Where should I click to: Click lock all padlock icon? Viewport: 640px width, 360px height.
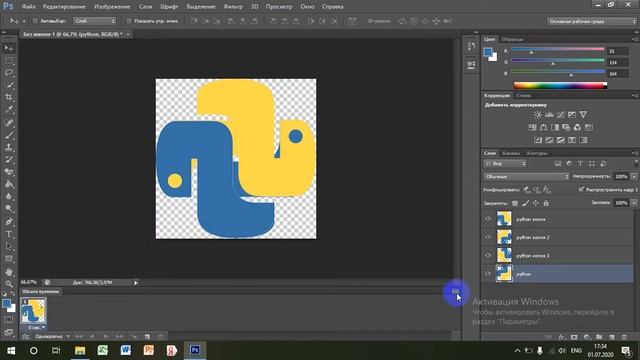pos(546,203)
